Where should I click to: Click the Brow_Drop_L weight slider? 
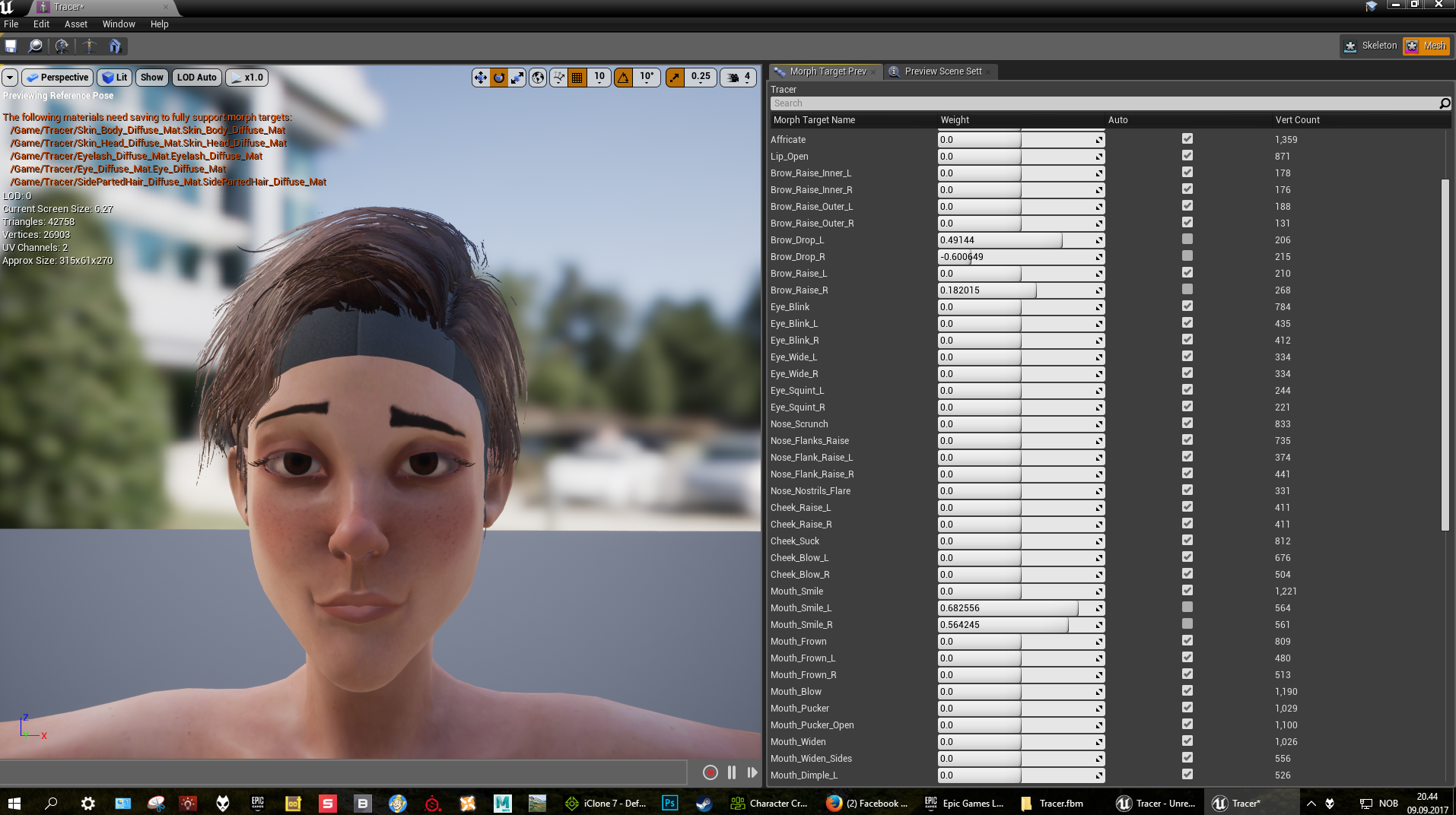click(x=1021, y=240)
